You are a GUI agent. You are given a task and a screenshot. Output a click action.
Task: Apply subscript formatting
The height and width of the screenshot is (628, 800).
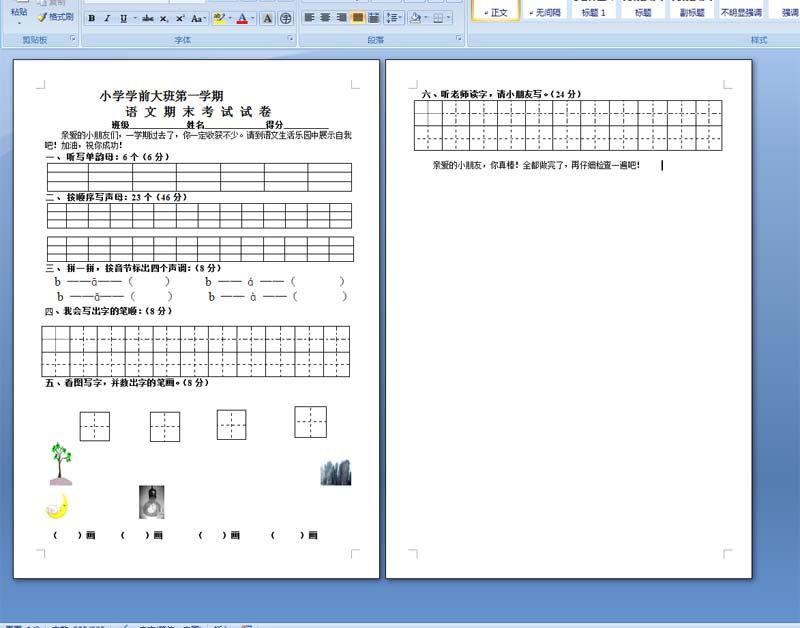click(164, 18)
